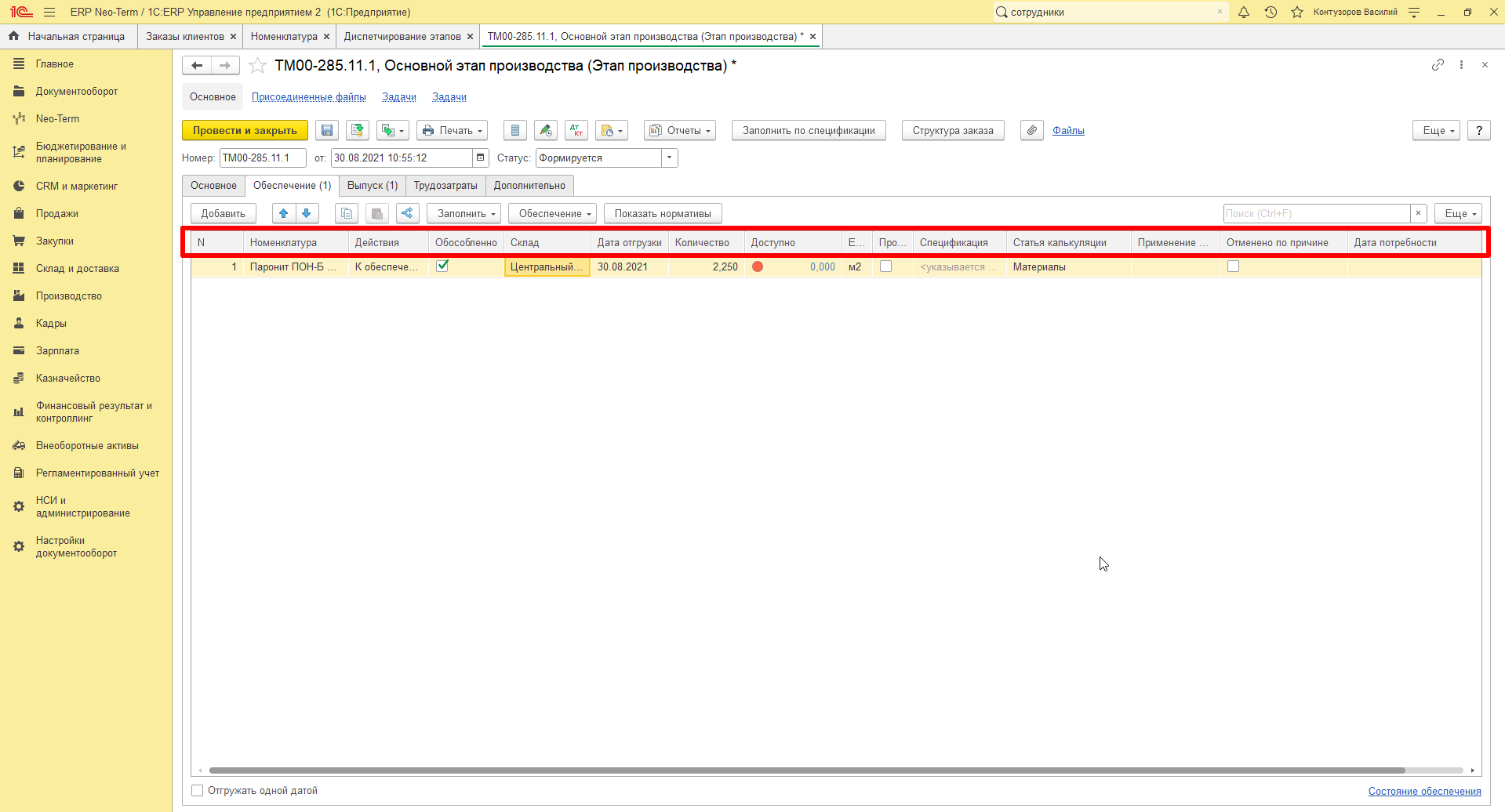1505x812 pixels.
Task: Save the document with the floppy disk icon
Action: pyautogui.click(x=327, y=131)
